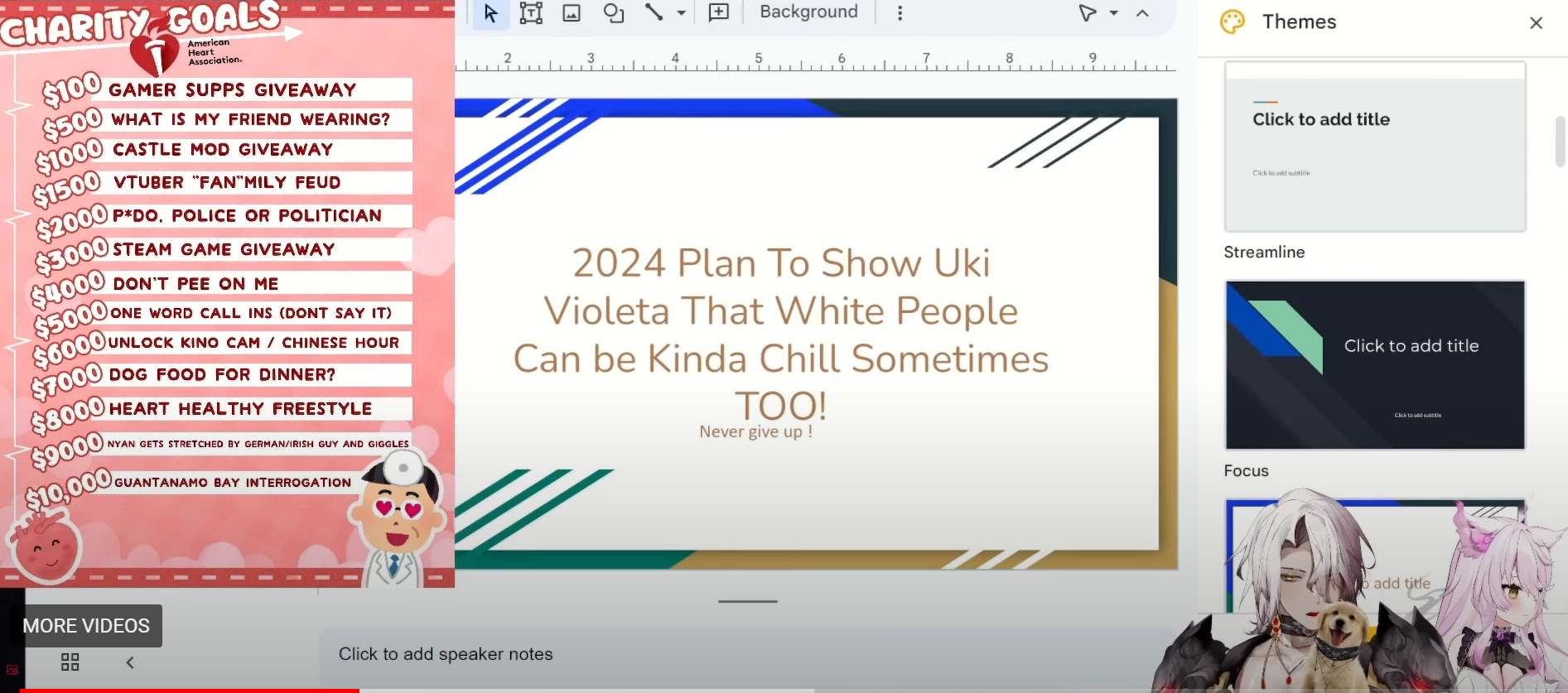Open the line type dropdown arrow
Screen dimensions: 1568x693
681,13
